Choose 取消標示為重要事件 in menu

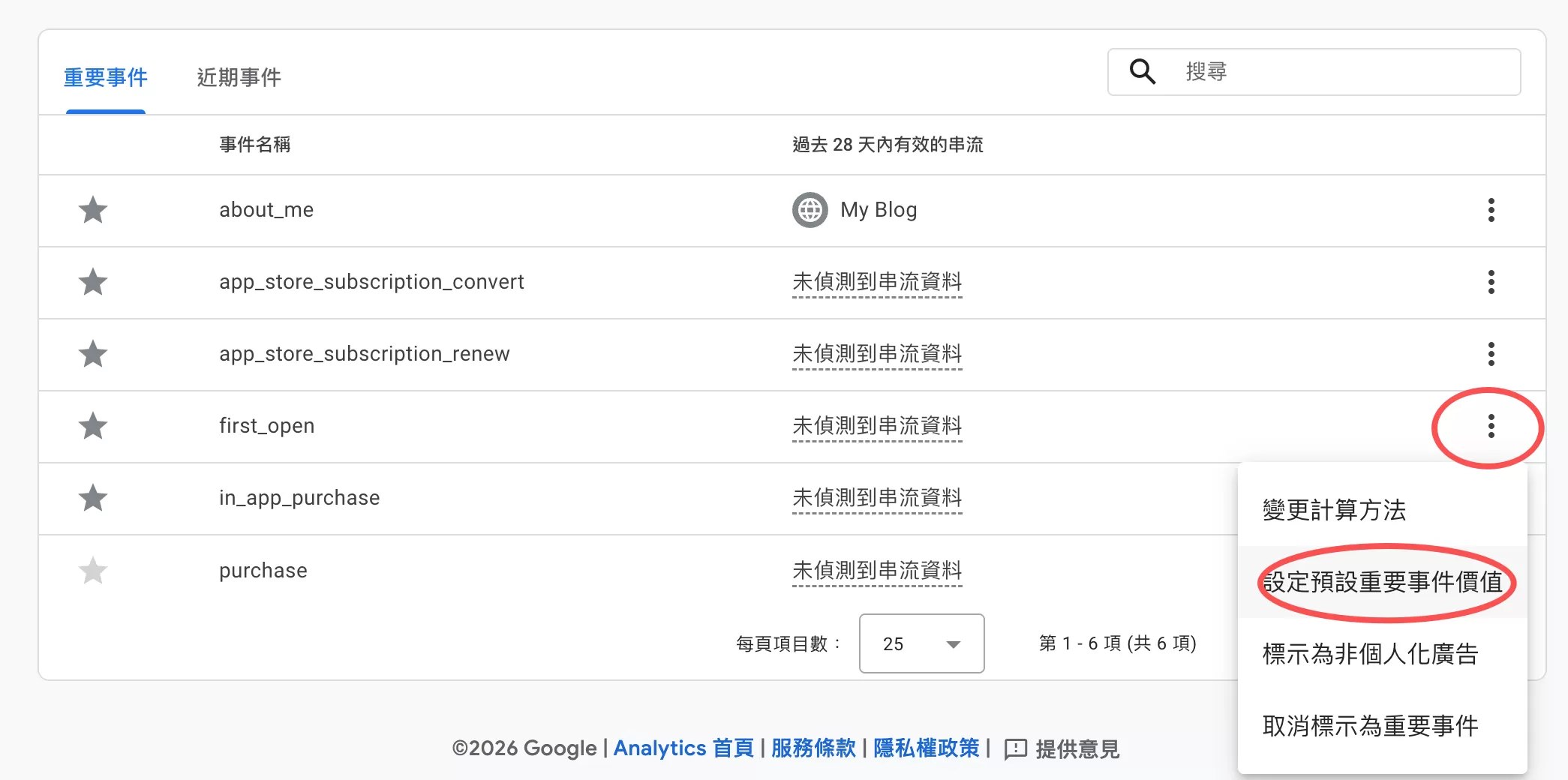click(x=1382, y=726)
